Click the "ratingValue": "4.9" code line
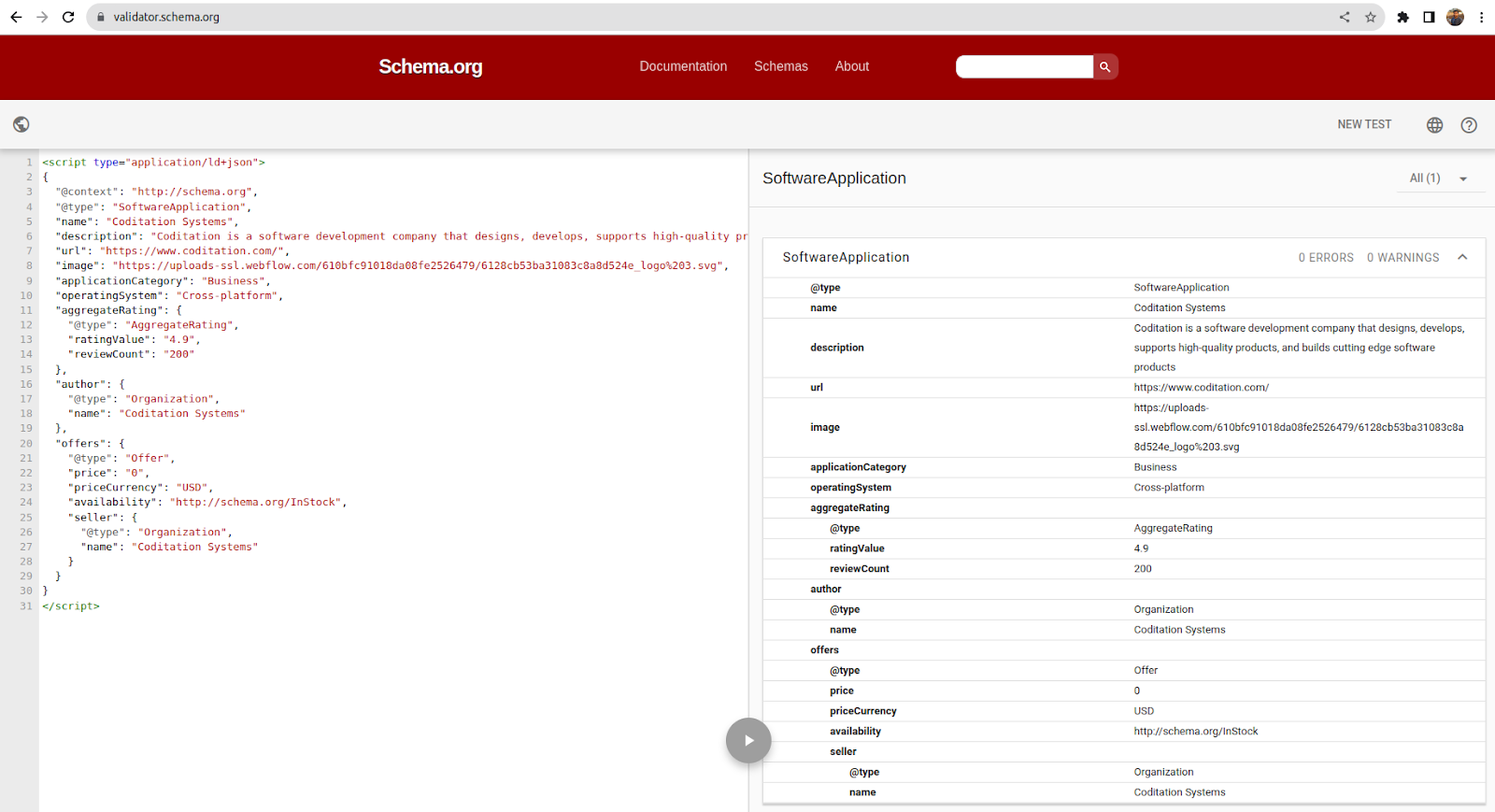The height and width of the screenshot is (812, 1495). [135, 340]
